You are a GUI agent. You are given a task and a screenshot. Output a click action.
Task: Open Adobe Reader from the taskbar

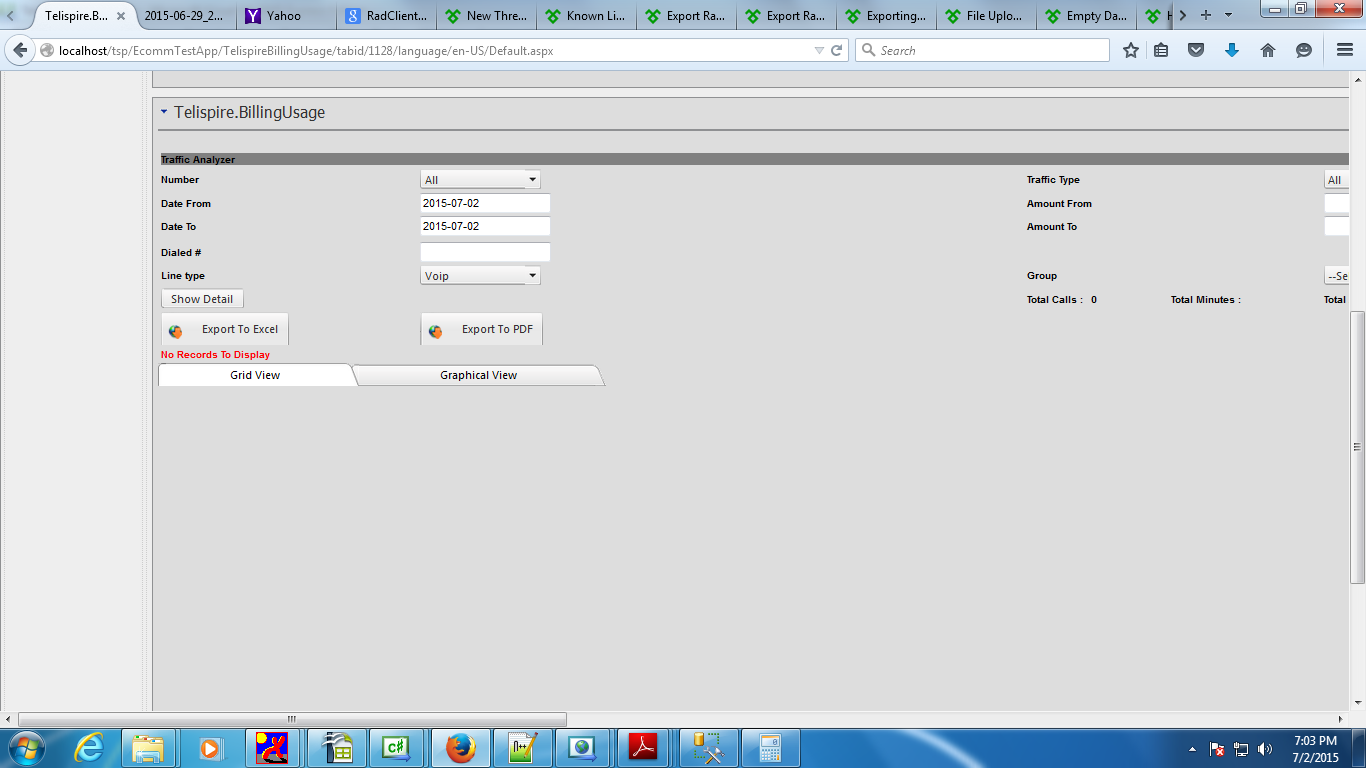[643, 748]
